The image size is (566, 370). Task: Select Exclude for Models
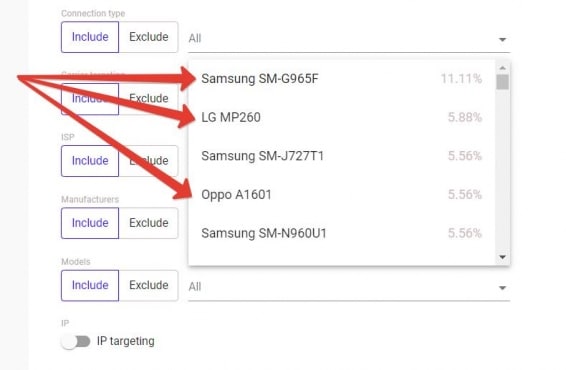(x=148, y=285)
